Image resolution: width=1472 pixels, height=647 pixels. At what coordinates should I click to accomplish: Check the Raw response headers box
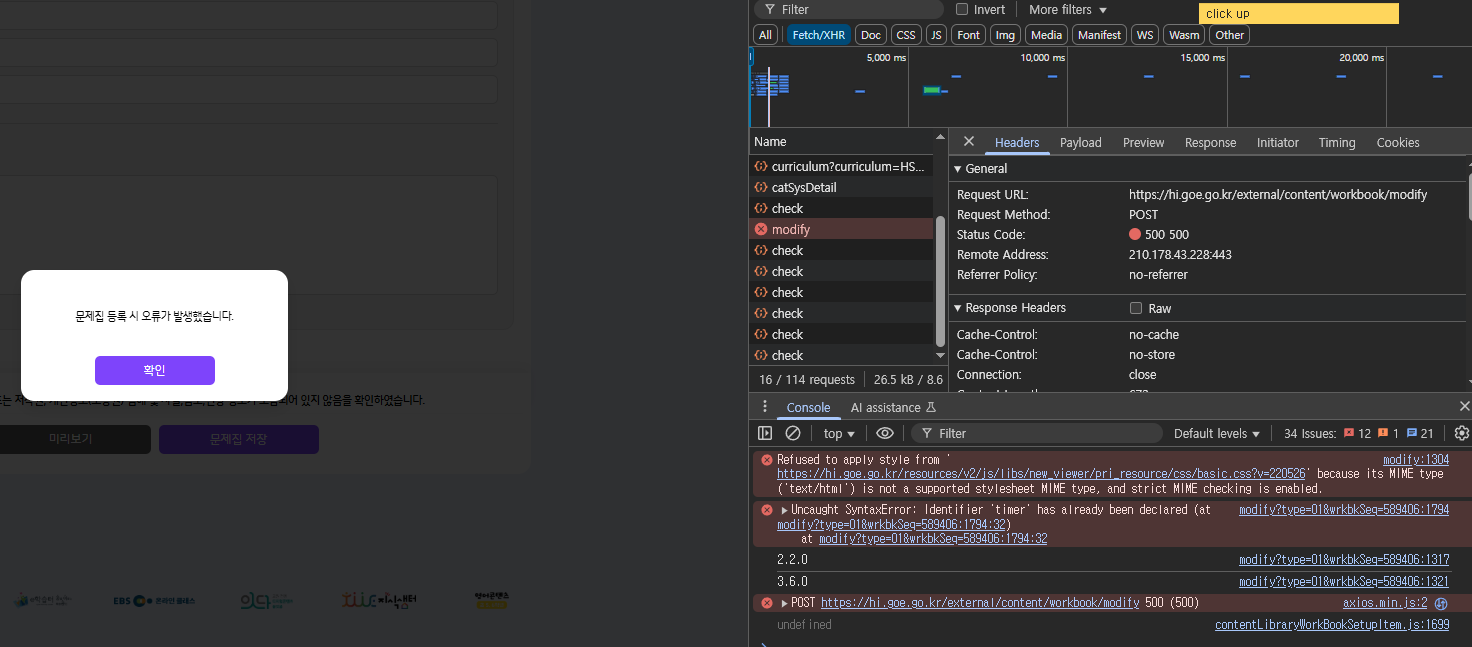(x=1136, y=308)
